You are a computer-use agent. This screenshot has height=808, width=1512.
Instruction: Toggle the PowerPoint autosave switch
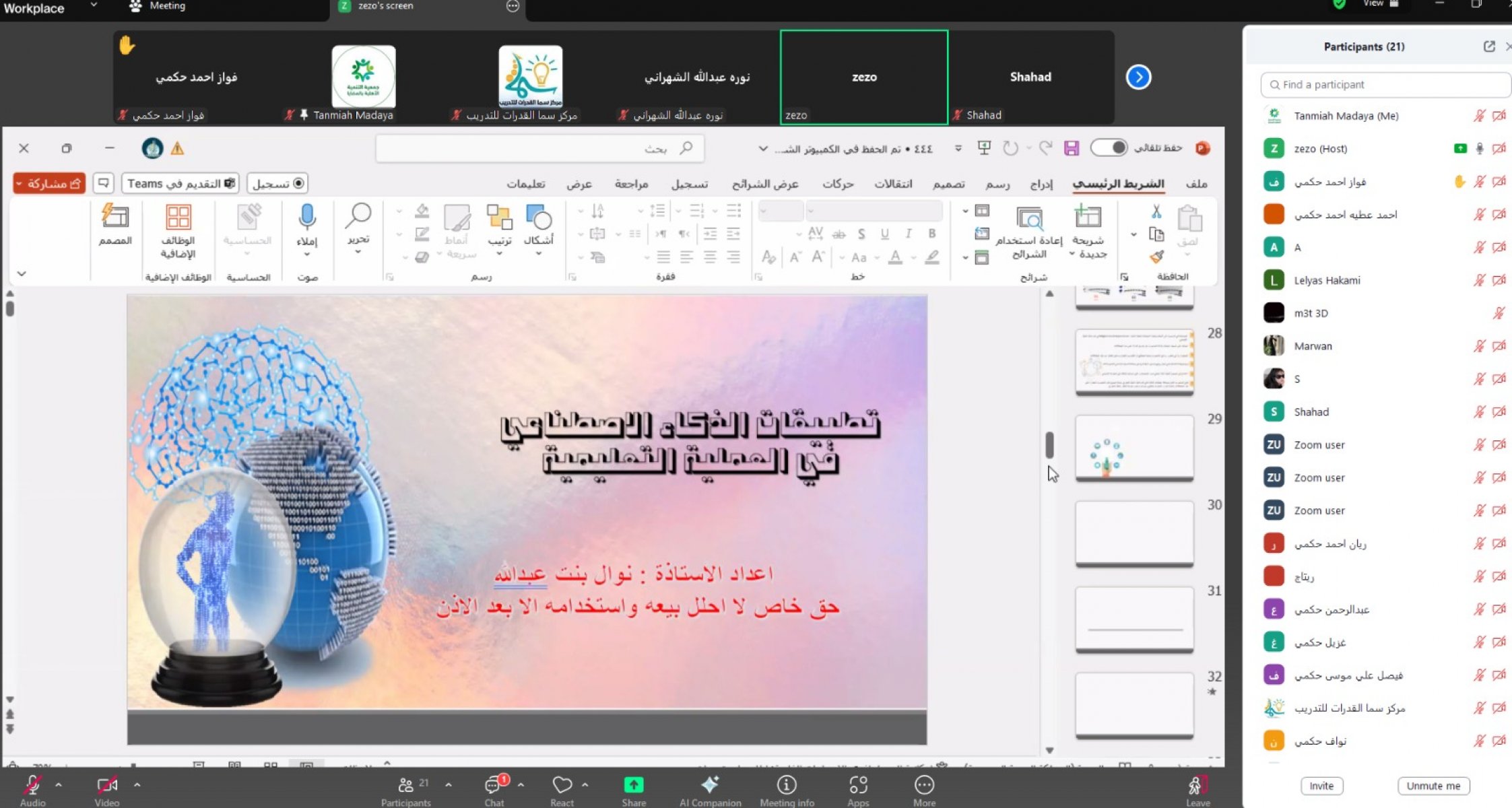coord(1109,147)
